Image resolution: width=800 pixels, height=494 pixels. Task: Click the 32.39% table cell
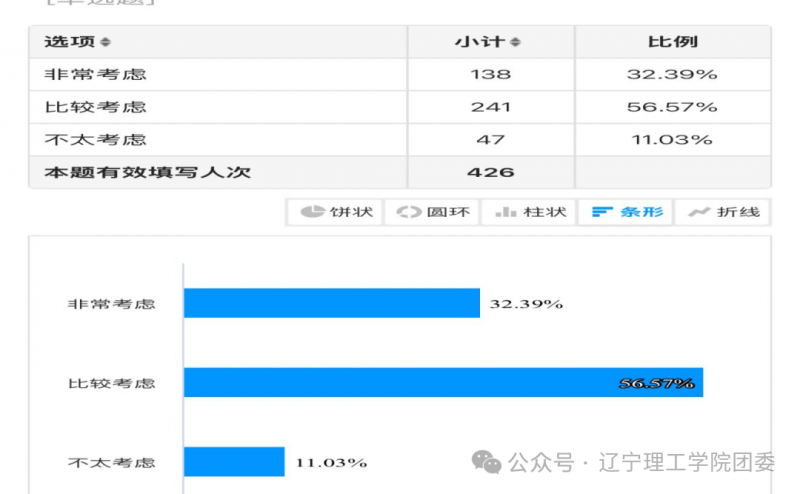point(672,75)
